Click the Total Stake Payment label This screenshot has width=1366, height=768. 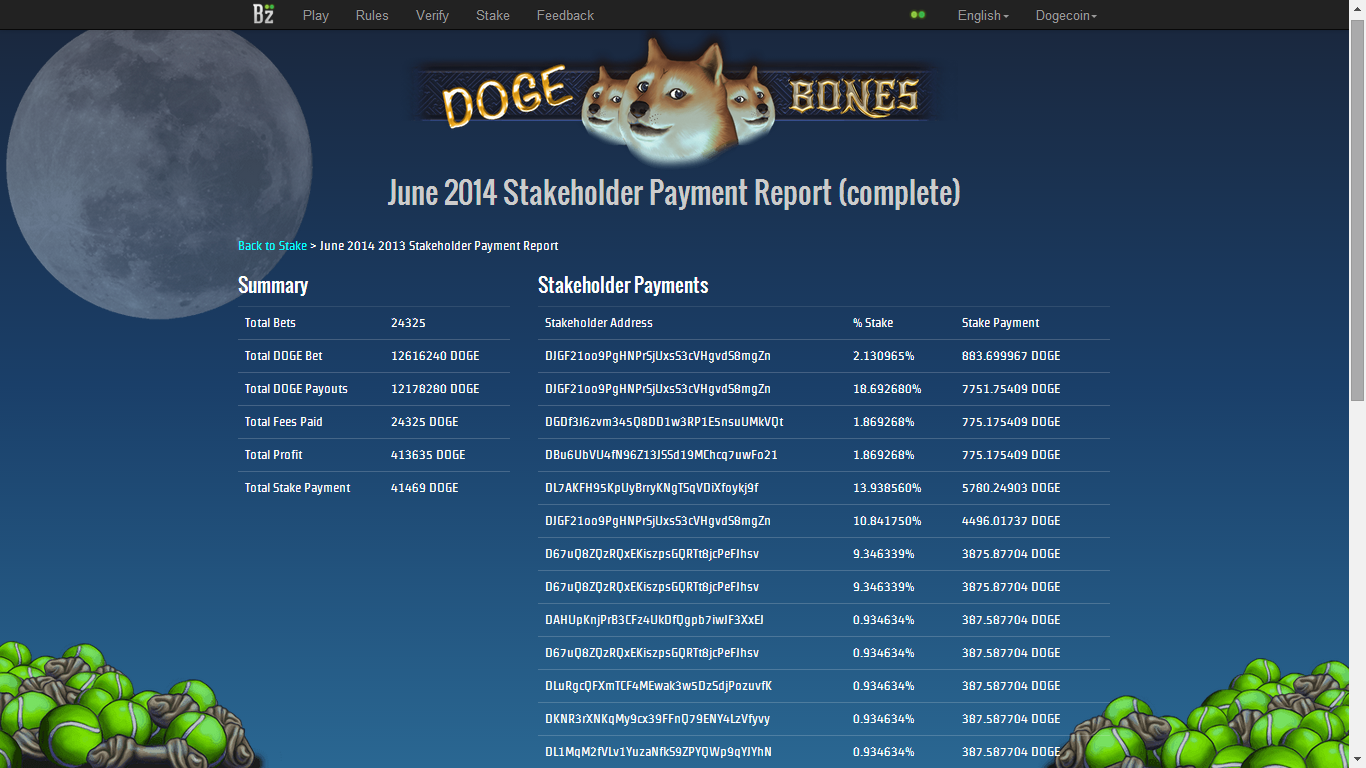coord(298,488)
